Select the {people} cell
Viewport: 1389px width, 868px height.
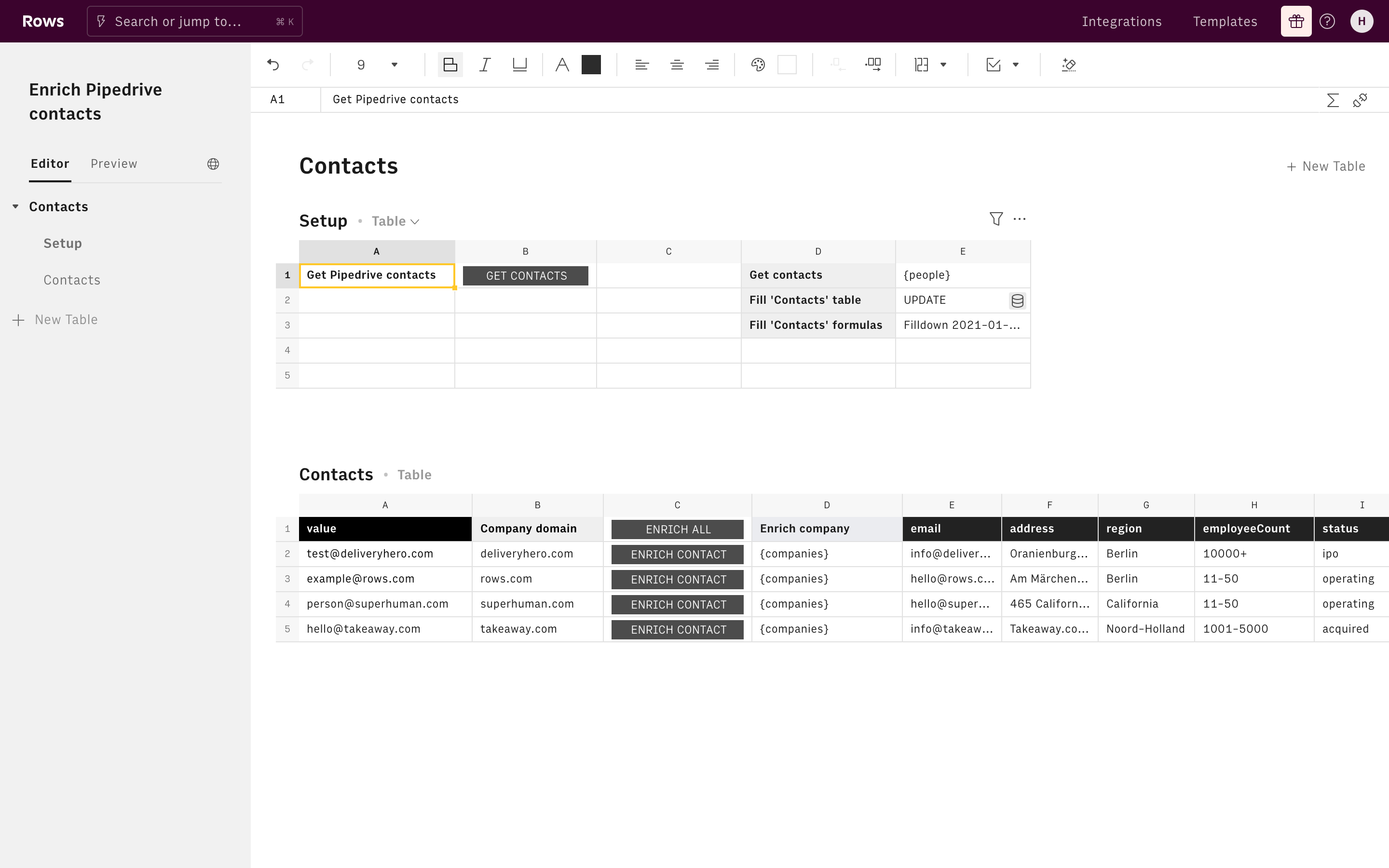tap(963, 275)
